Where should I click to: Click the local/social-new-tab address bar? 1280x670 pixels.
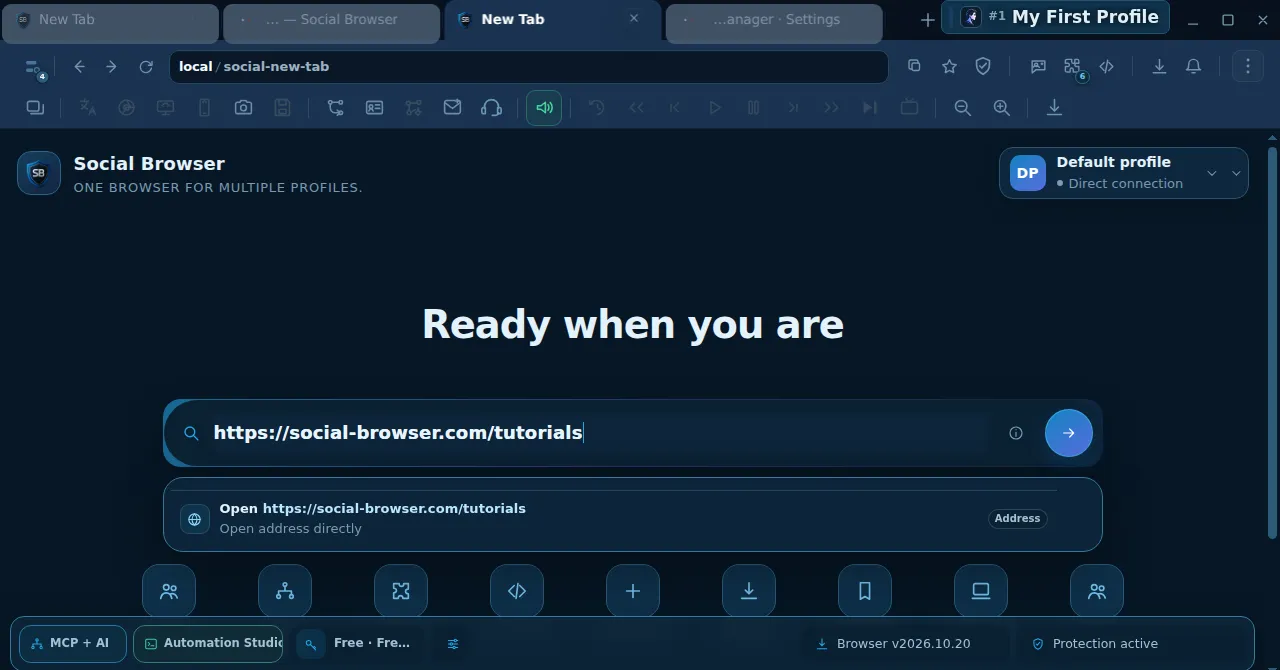(x=529, y=67)
